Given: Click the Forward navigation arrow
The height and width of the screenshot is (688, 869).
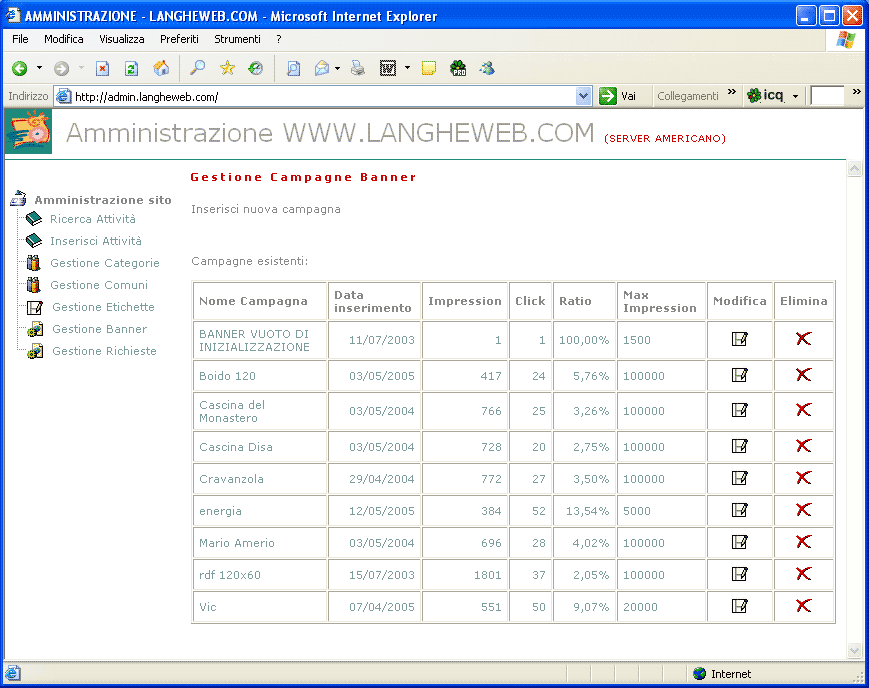Looking at the screenshot, I should click(x=62, y=69).
